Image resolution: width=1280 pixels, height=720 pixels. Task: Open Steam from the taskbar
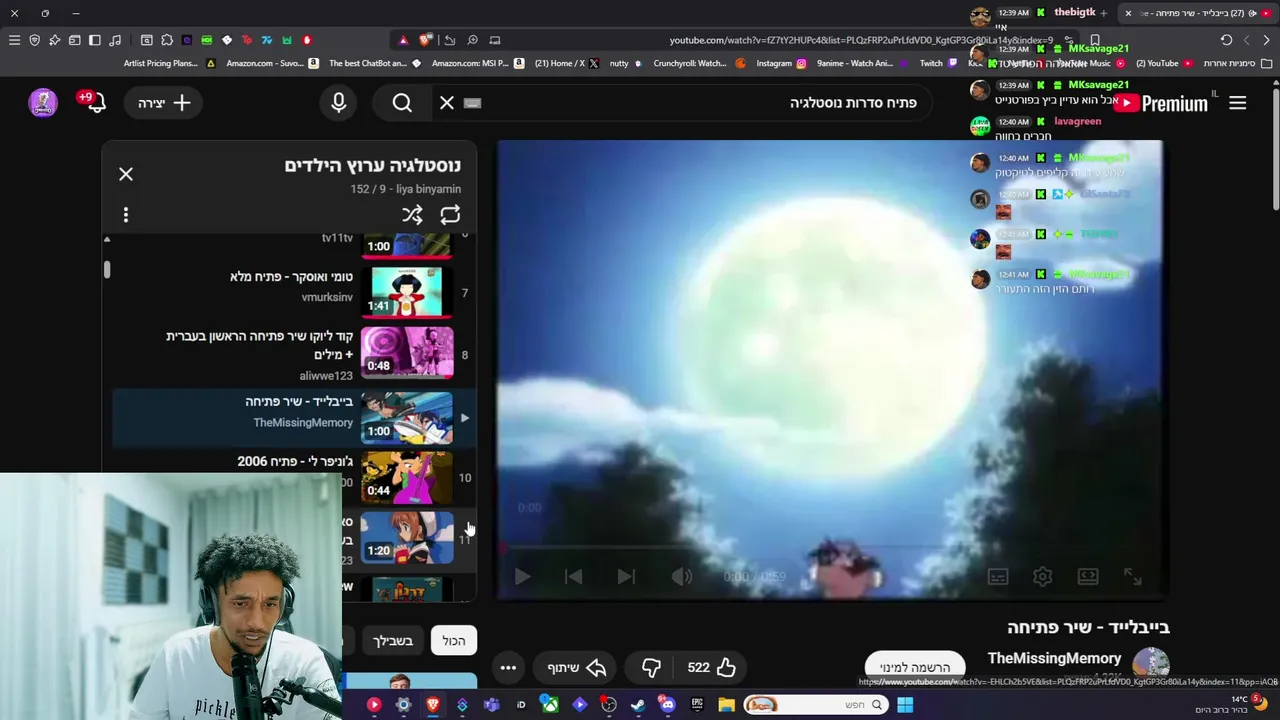pos(638,705)
